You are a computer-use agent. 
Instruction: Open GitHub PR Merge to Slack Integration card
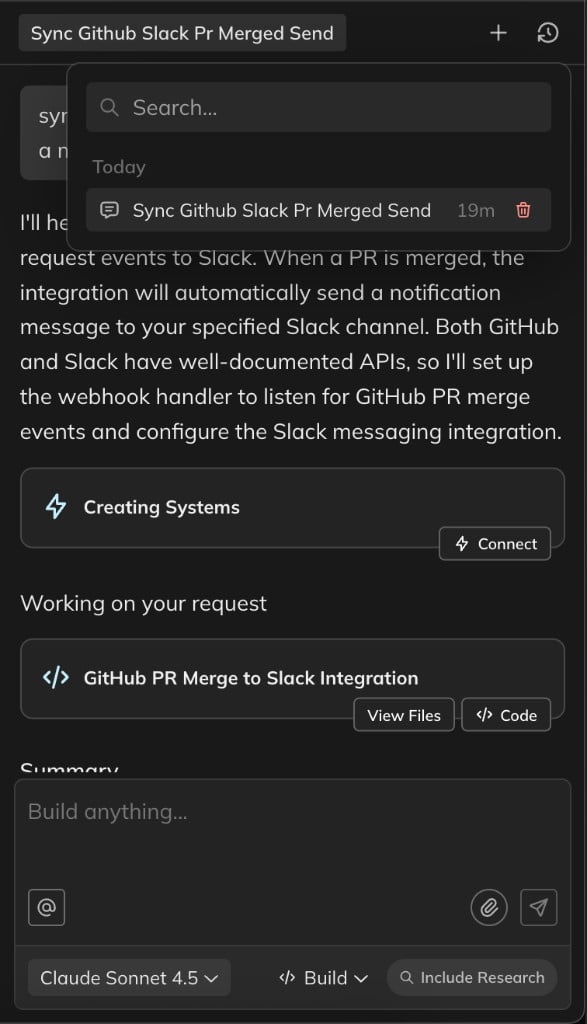[293, 679]
